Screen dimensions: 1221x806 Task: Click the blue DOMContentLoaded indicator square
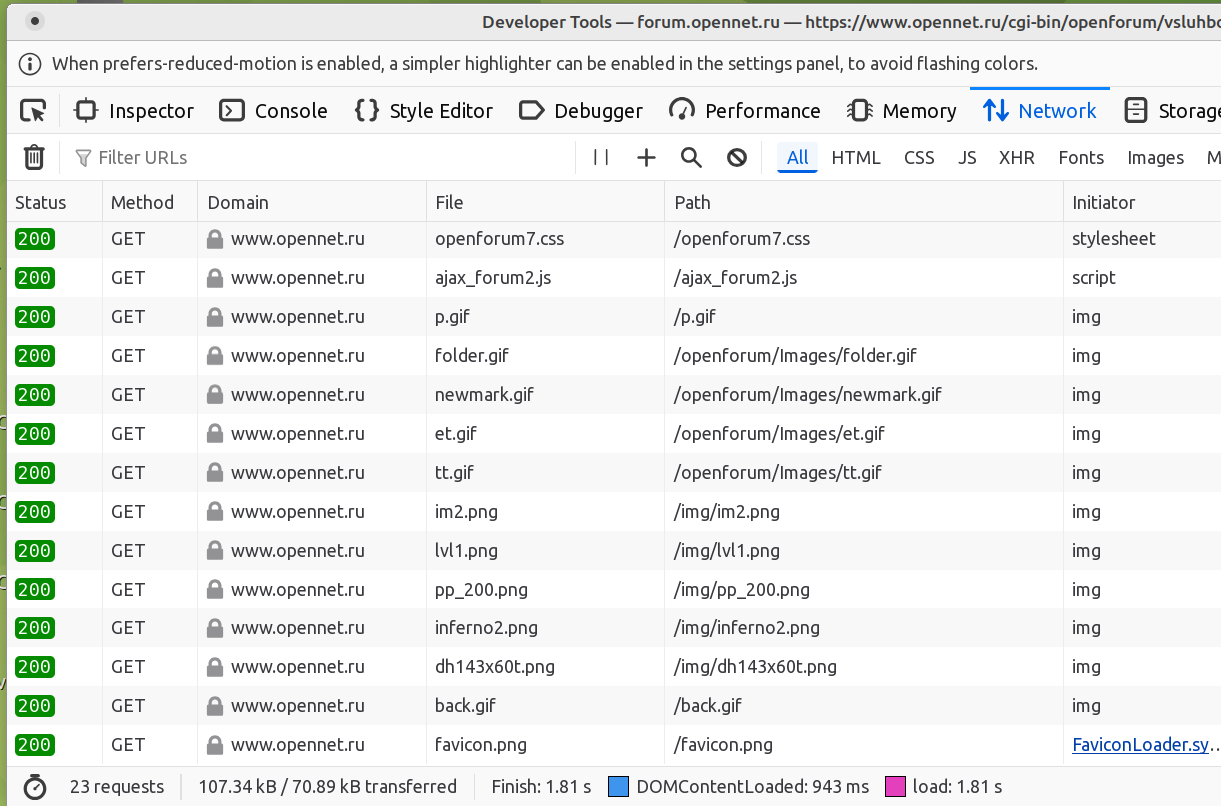tap(618, 787)
